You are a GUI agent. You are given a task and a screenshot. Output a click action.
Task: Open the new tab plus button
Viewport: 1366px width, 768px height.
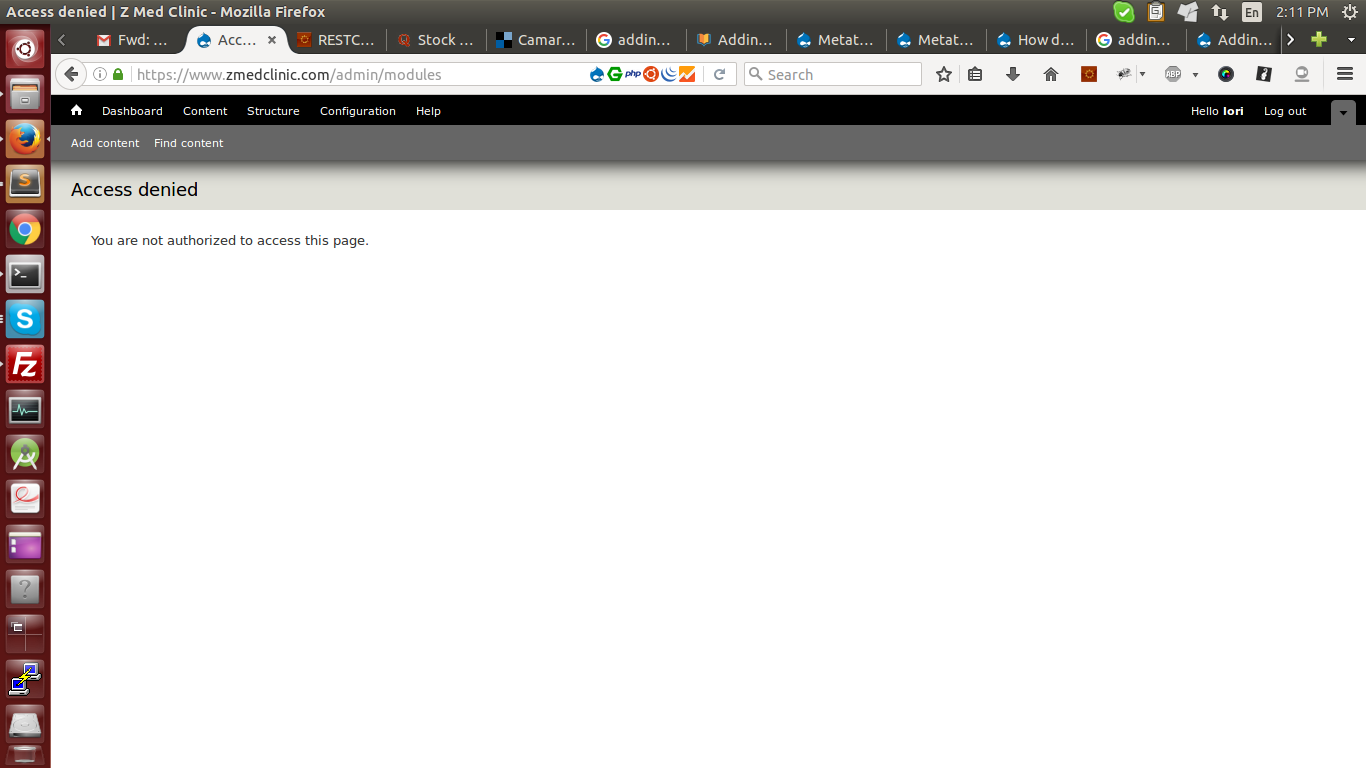[1319, 40]
